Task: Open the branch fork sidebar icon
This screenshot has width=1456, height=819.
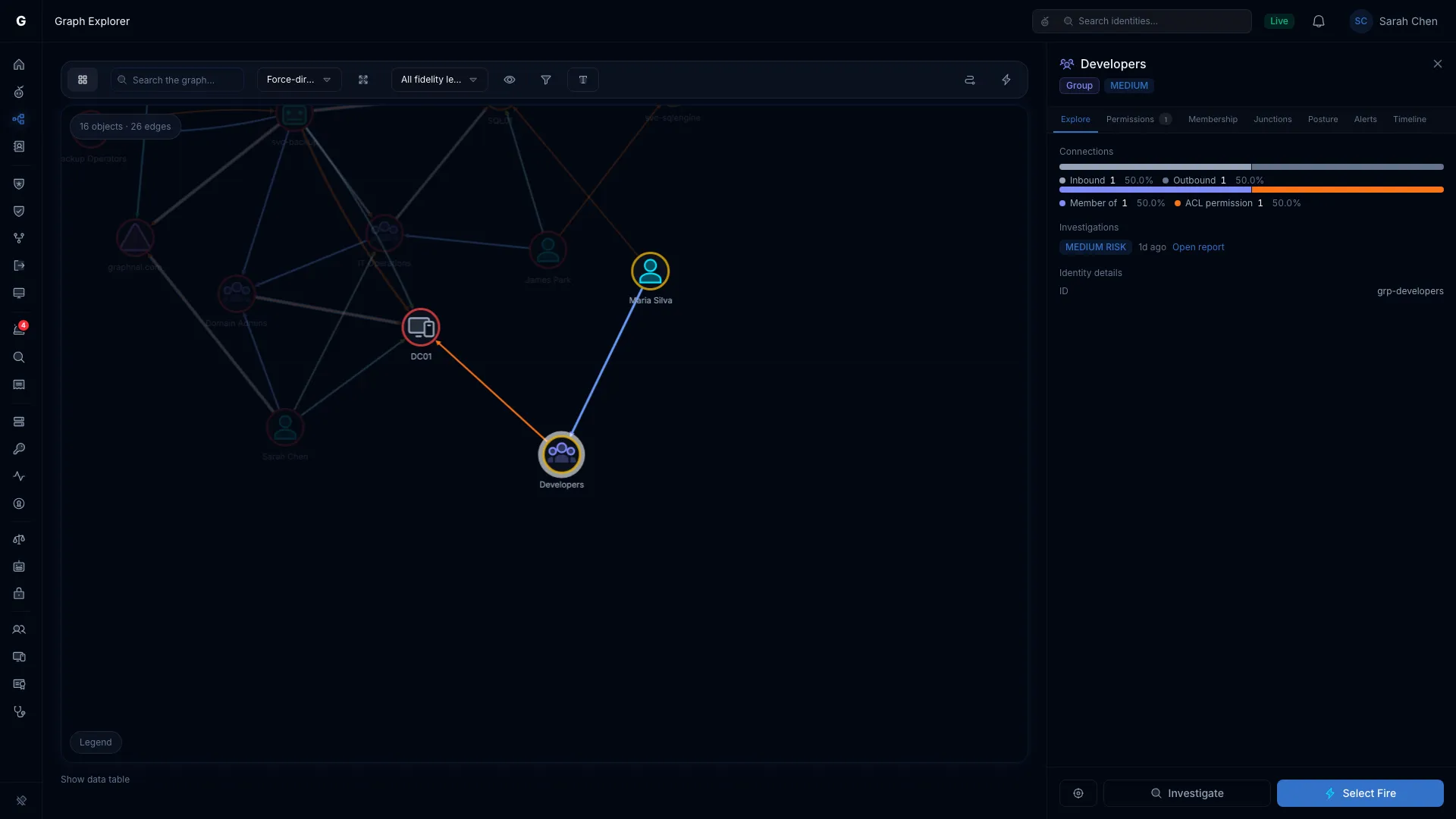Action: click(x=19, y=238)
